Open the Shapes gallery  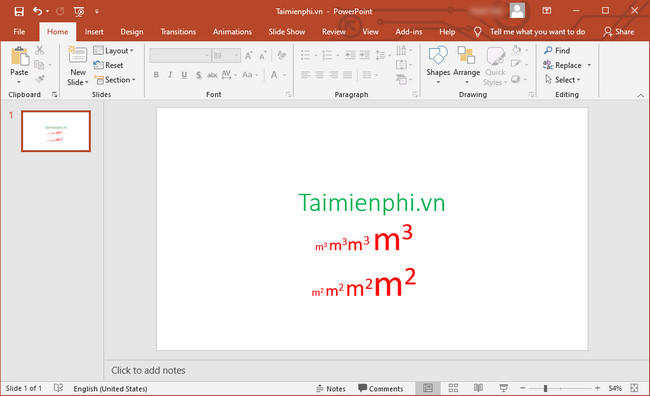point(438,65)
